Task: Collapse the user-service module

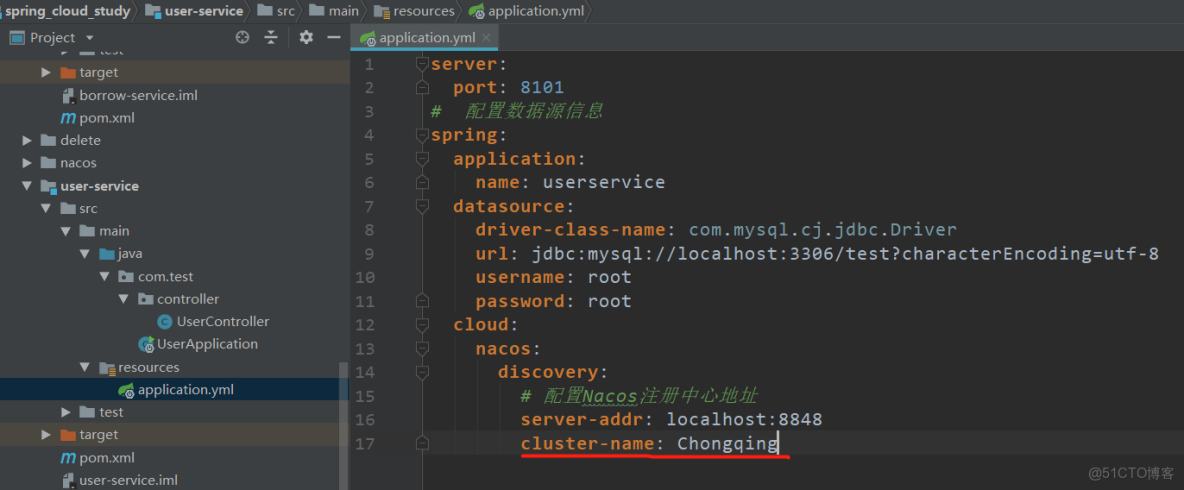Action: (x=27, y=186)
